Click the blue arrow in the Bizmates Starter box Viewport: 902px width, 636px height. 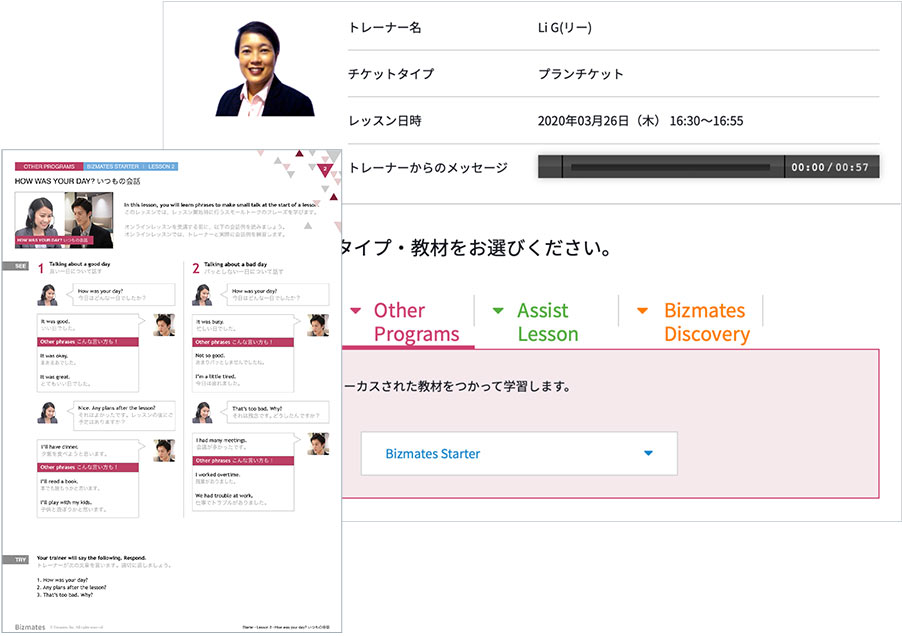[x=648, y=453]
